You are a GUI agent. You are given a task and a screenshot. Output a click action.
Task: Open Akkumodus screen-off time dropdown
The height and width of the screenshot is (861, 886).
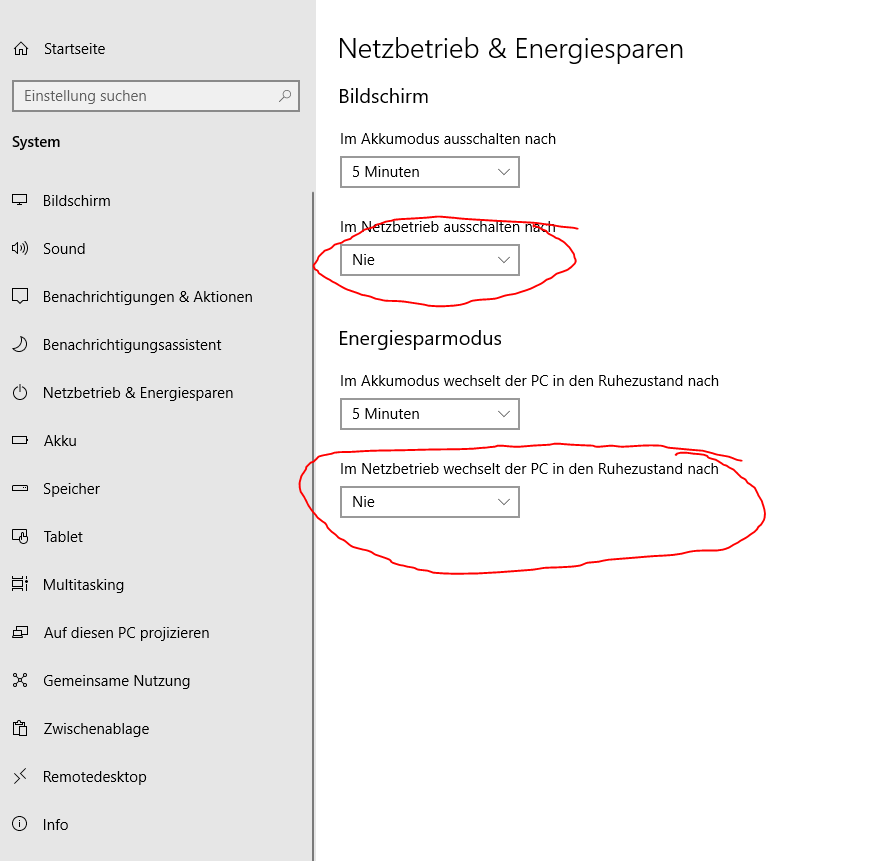[429, 172]
